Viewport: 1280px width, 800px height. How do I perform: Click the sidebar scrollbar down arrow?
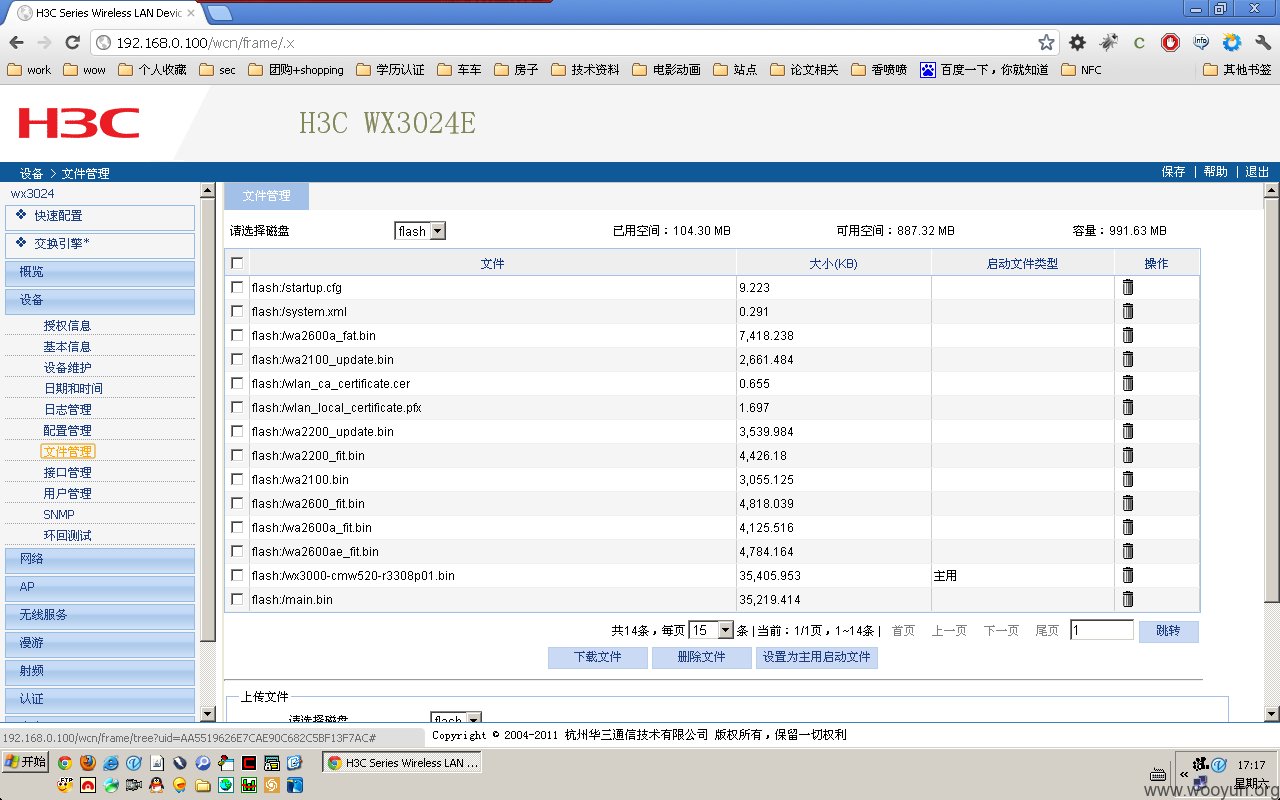pyautogui.click(x=208, y=713)
